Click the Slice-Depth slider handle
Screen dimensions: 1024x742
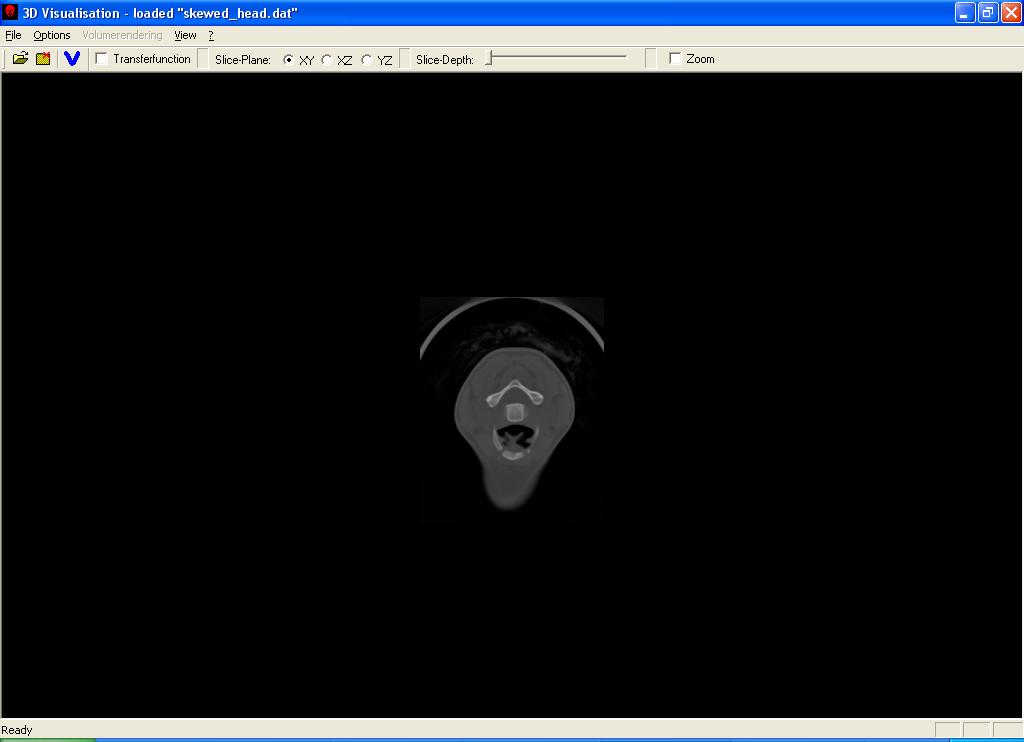click(489, 59)
